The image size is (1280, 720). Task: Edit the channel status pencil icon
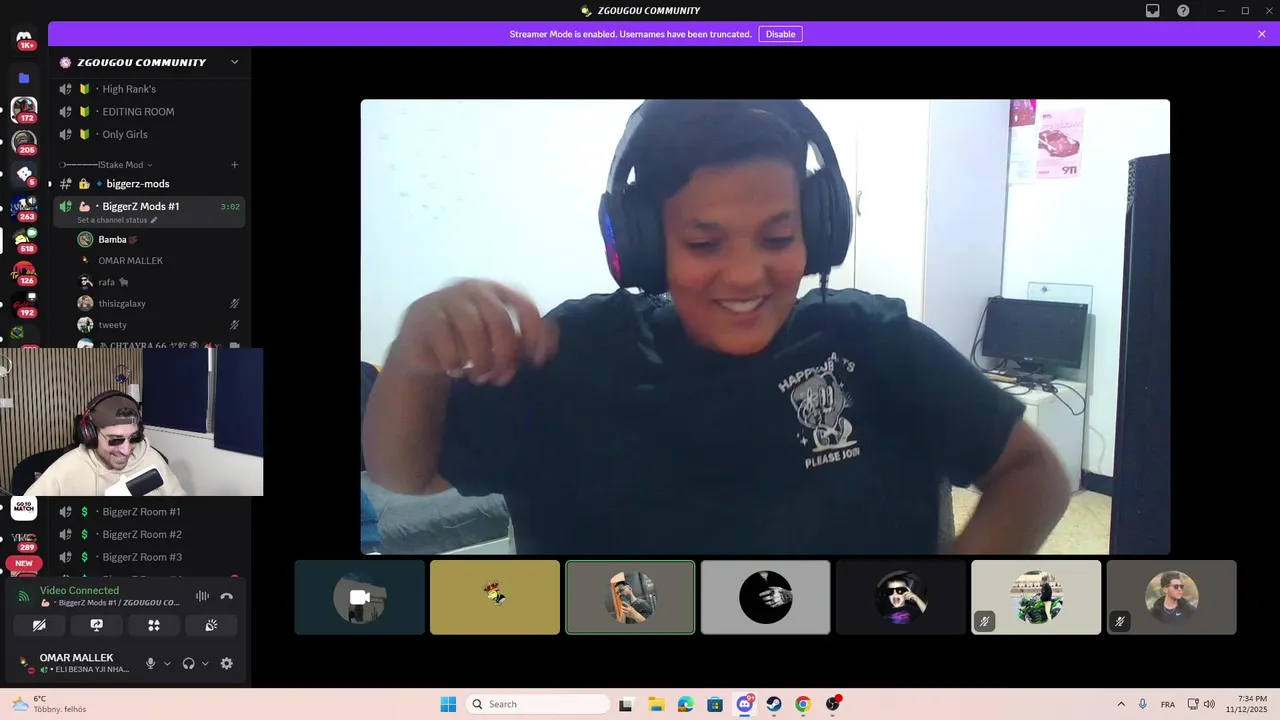(154, 220)
